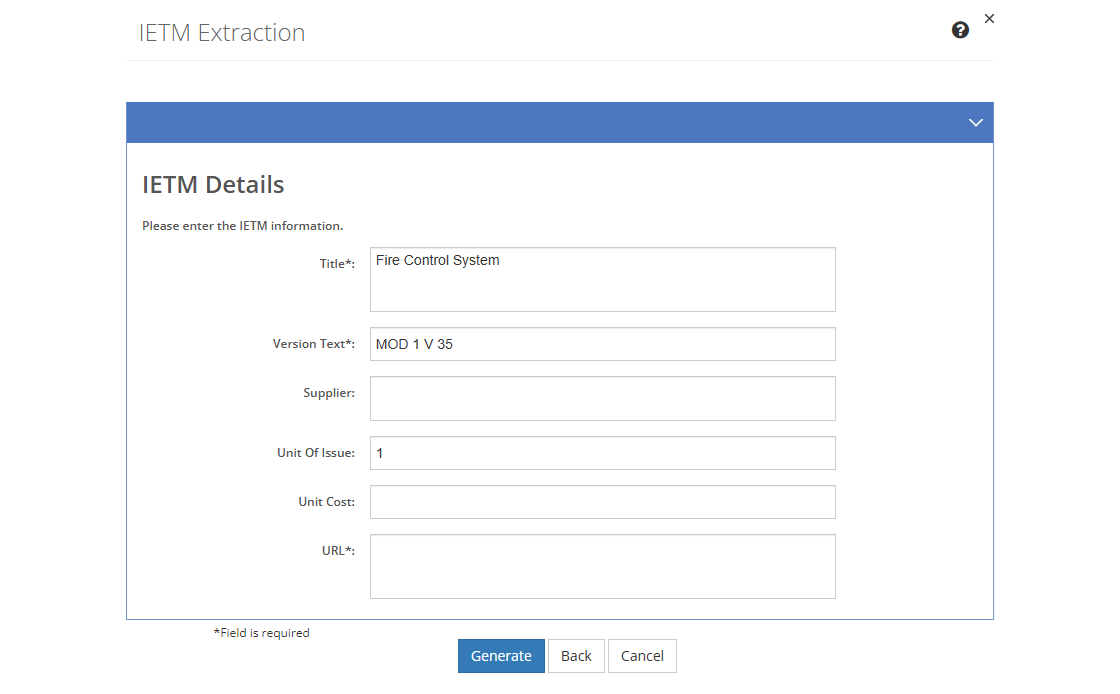Click the MOD 1 V 35 version value
Image resolution: width=1120 pixels, height=694 pixels.
[x=412, y=344]
